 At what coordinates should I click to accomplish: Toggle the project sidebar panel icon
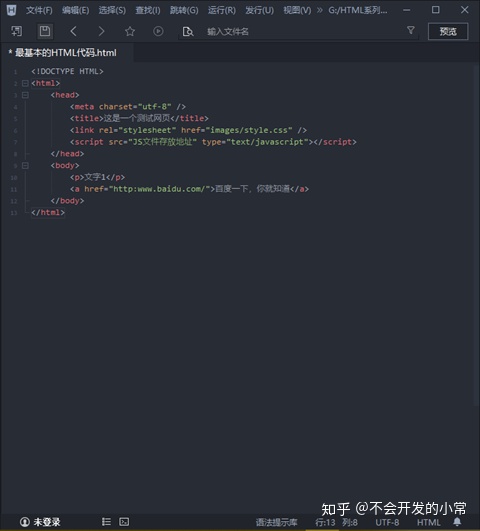[x=16, y=31]
